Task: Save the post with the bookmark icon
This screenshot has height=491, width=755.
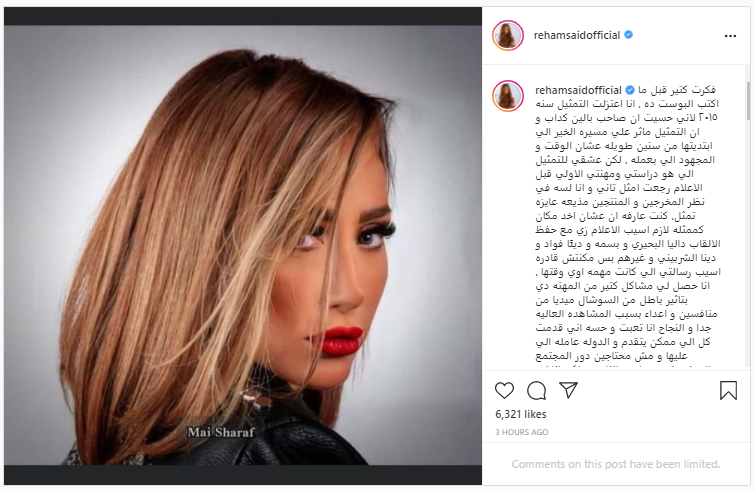Action: 728,390
